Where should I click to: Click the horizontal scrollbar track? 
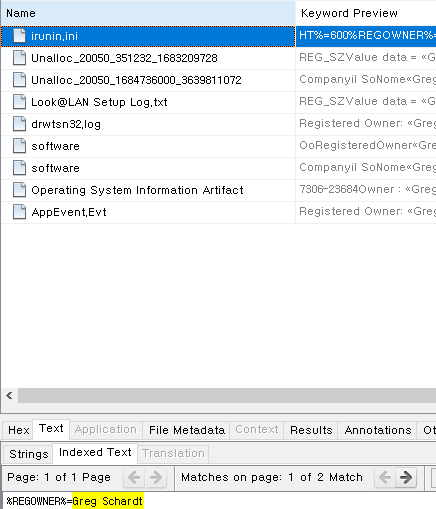coord(227,396)
